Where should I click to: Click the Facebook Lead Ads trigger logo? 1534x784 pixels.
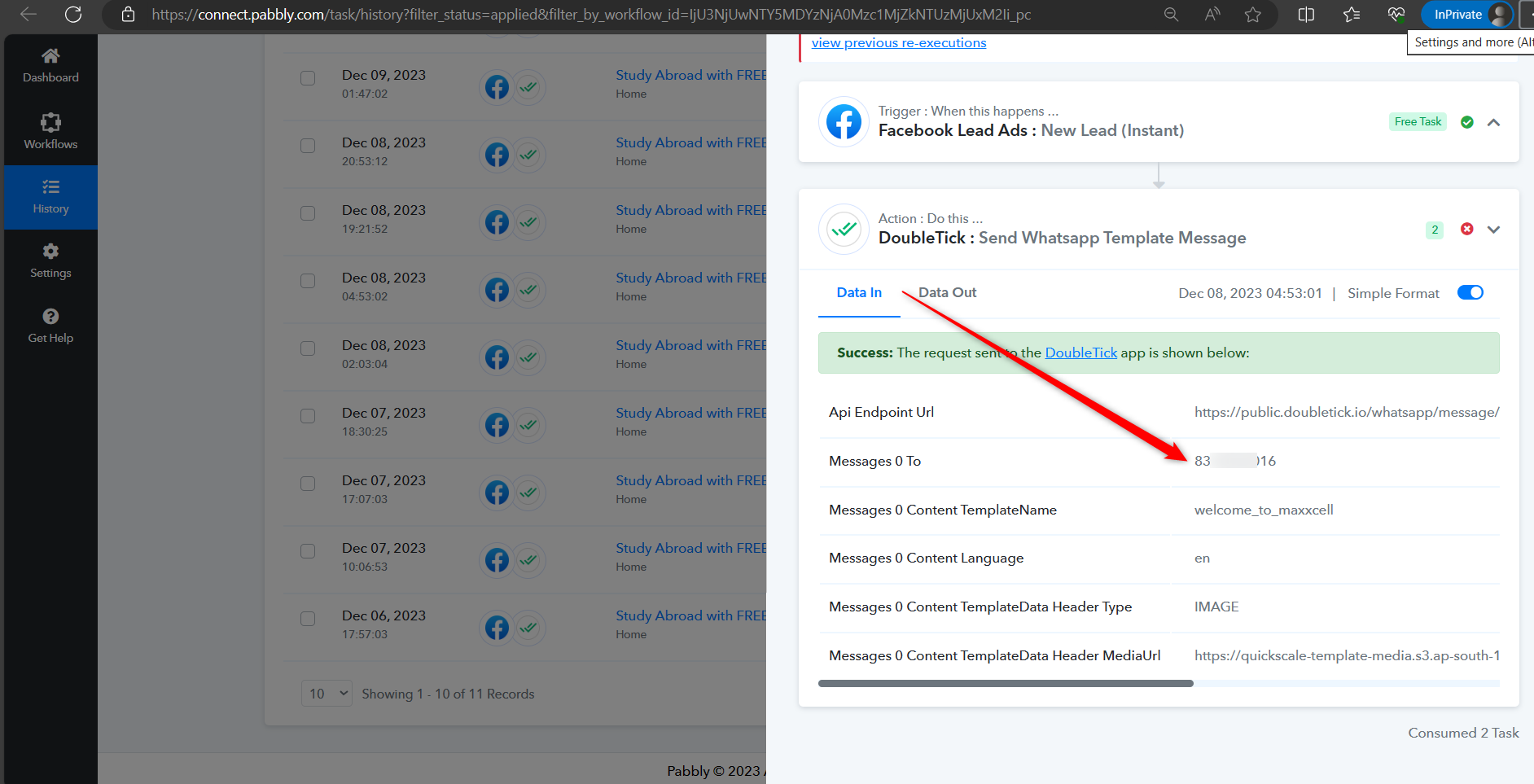844,122
